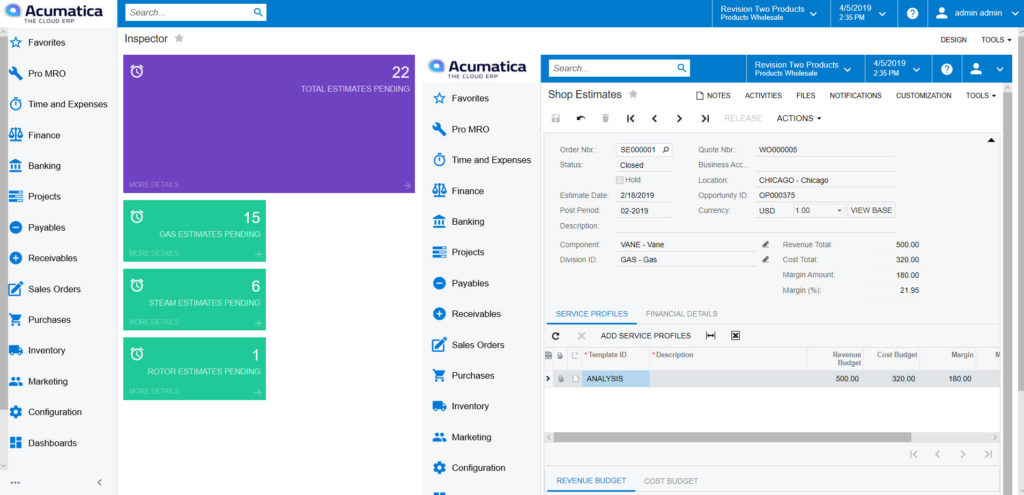The width and height of the screenshot is (1024, 495).
Task: Click the View Base currency button
Action: pyautogui.click(x=871, y=210)
